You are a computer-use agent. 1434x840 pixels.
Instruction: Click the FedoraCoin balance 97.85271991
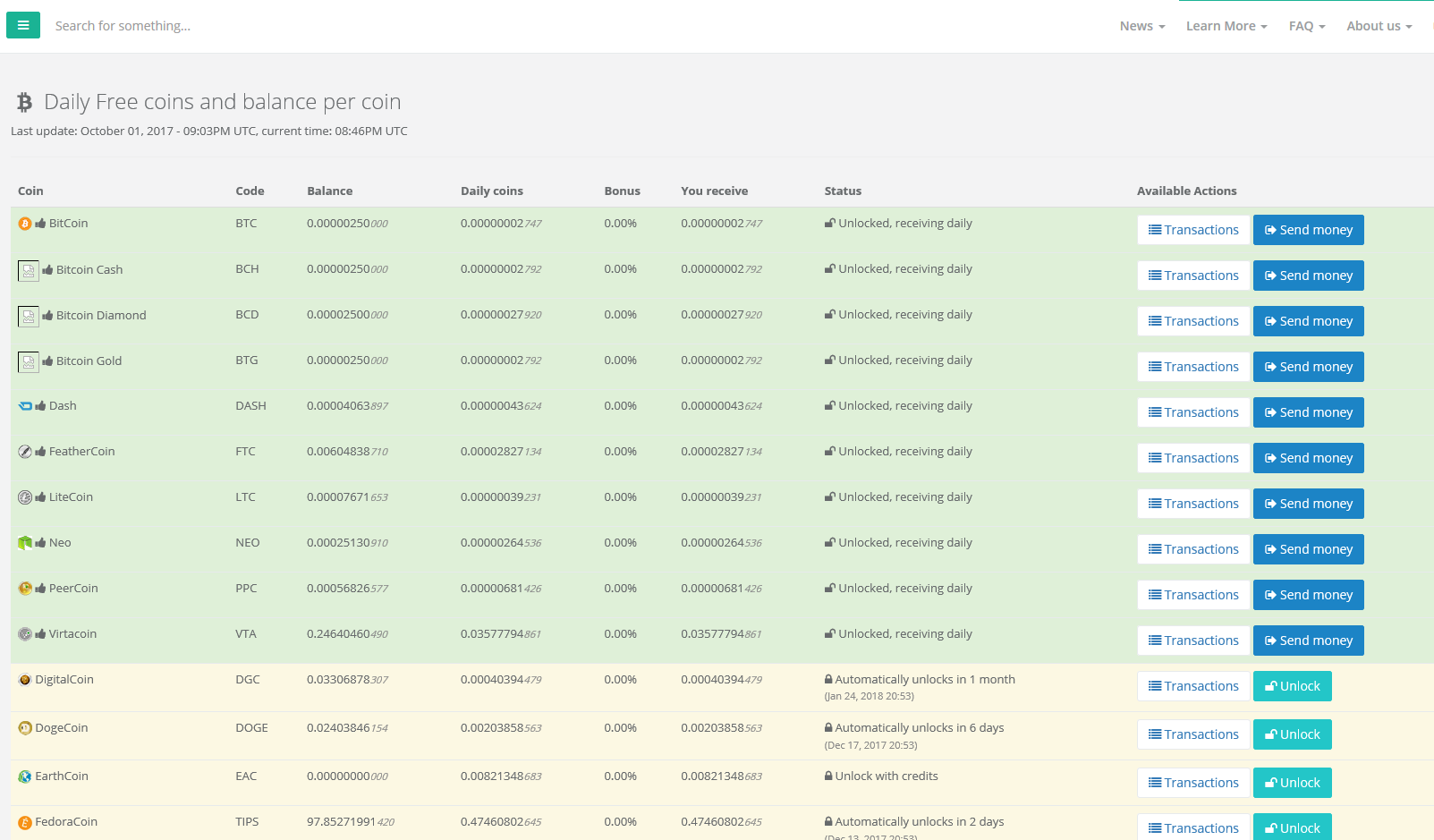coord(351,822)
